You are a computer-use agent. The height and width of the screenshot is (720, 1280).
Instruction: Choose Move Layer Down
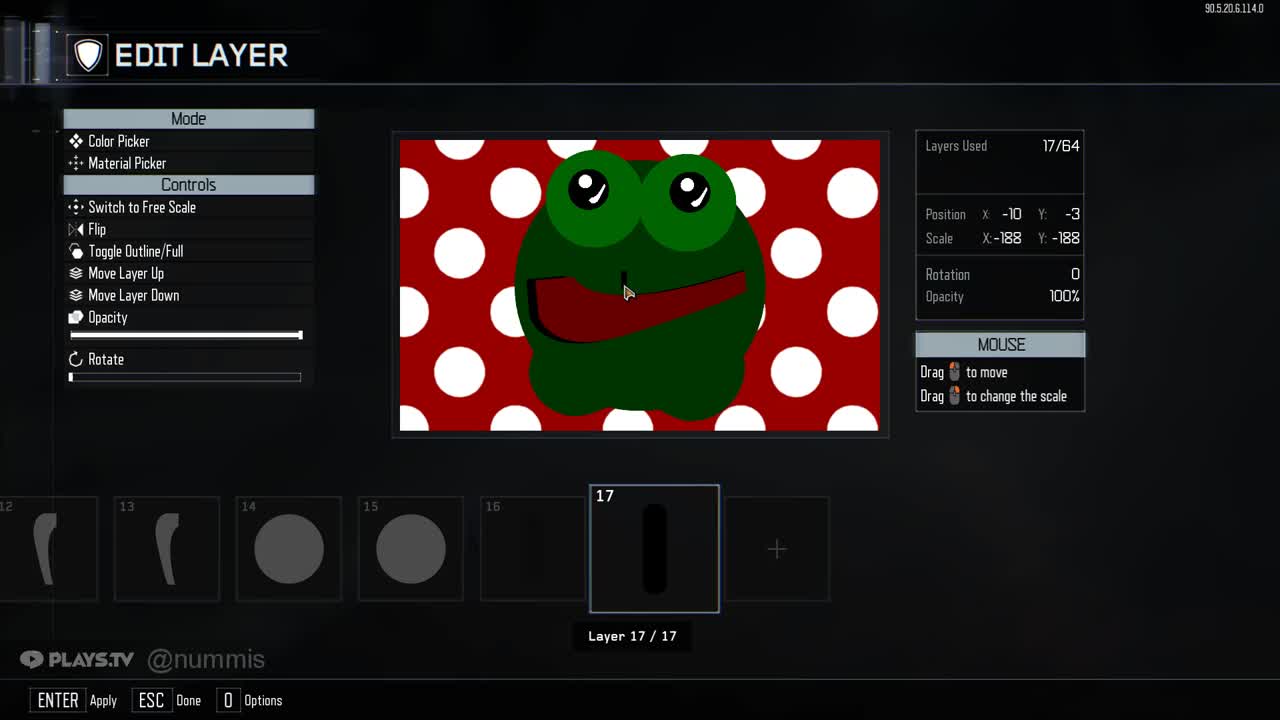(189, 295)
